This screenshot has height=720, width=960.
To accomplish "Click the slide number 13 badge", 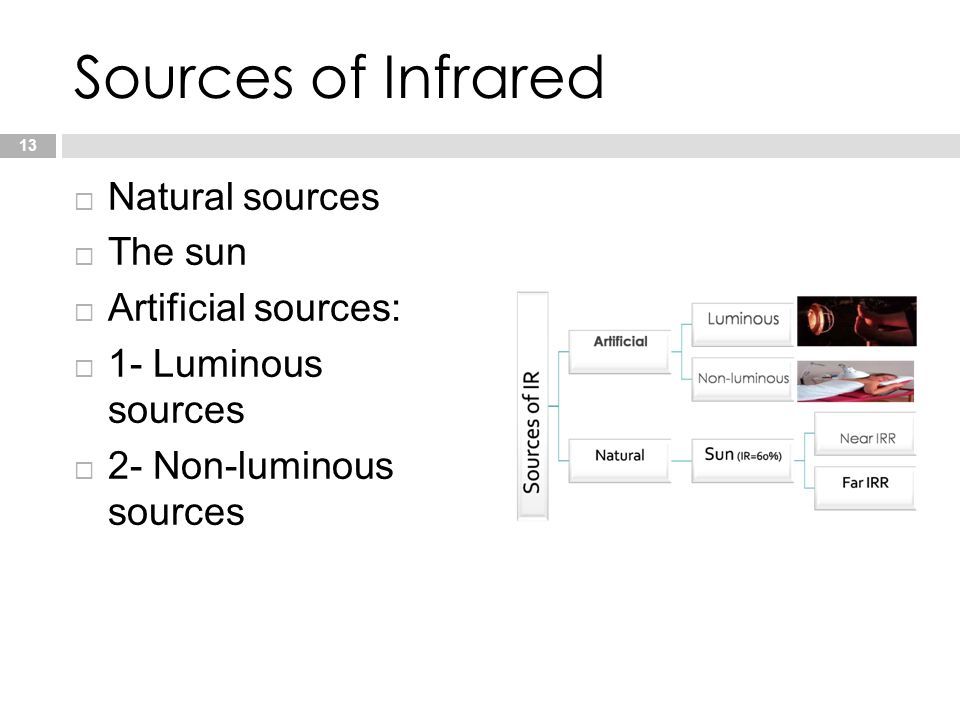I will tap(28, 146).
